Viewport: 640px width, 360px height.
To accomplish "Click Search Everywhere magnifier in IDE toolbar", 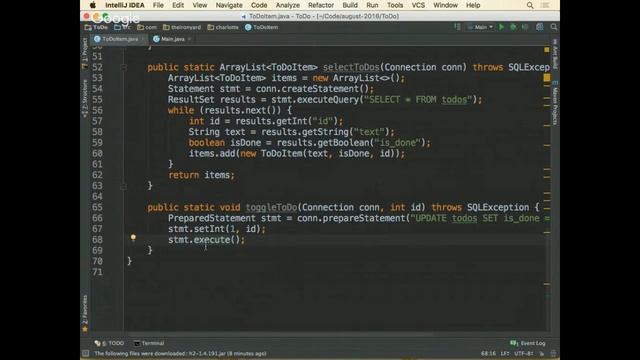I will pyautogui.click(x=554, y=27).
